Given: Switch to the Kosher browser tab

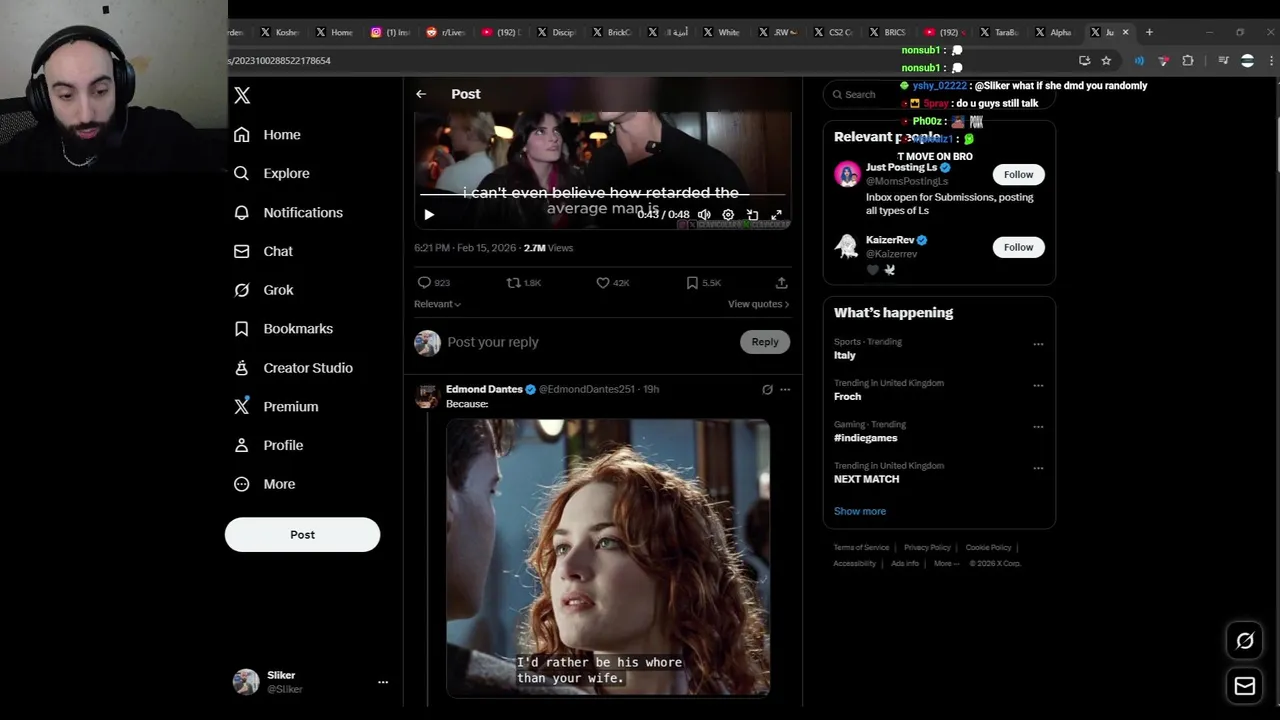Looking at the screenshot, I should click(280, 32).
